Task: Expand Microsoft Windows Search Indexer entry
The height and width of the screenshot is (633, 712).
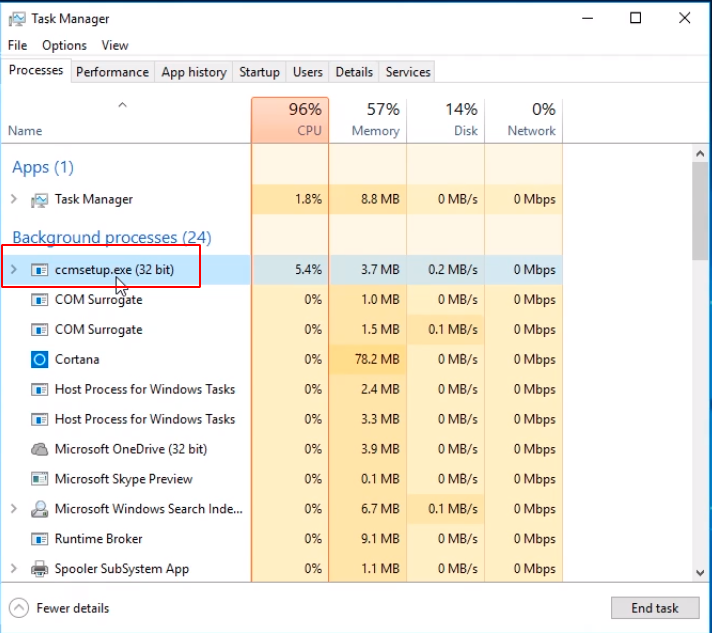Action: tap(14, 509)
